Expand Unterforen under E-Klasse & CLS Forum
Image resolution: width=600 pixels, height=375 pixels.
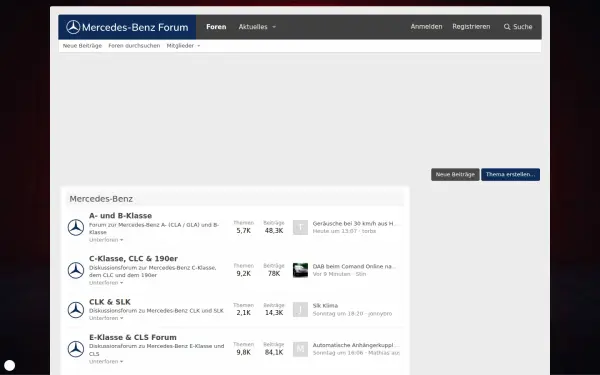[106, 362]
